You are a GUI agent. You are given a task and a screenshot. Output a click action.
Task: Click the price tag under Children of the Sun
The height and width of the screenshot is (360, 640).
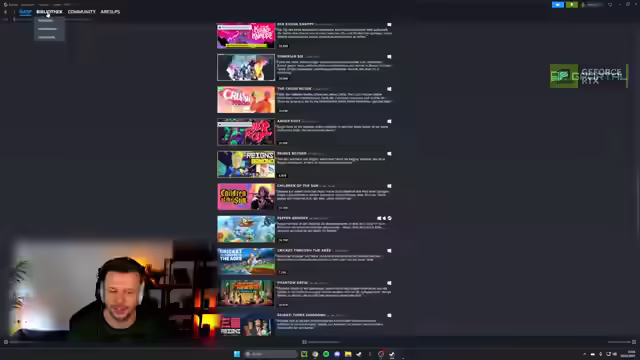283,208
